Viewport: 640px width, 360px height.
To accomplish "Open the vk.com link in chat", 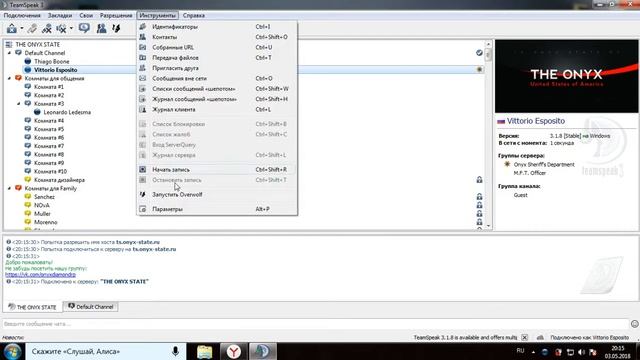I will pyautogui.click(x=40, y=275).
